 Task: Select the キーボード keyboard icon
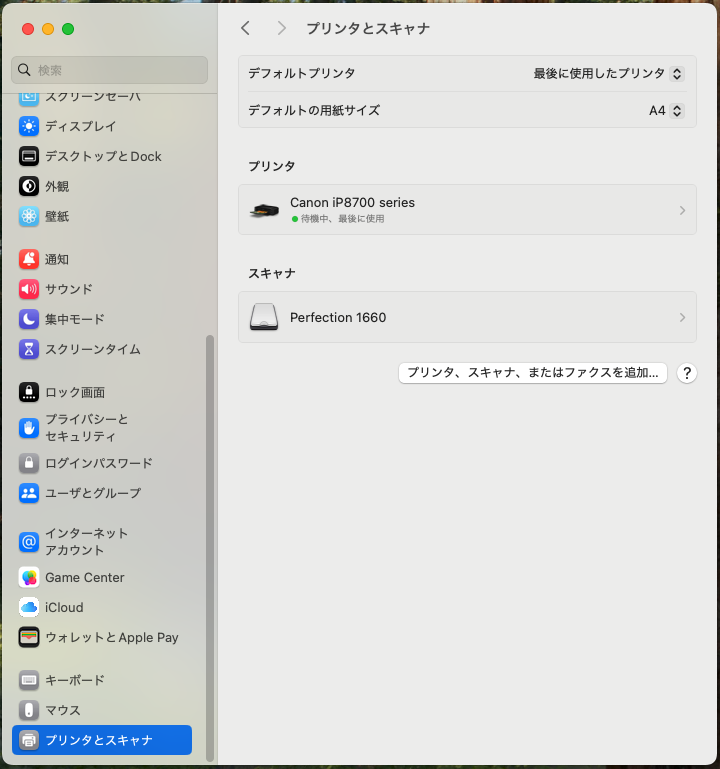29,680
